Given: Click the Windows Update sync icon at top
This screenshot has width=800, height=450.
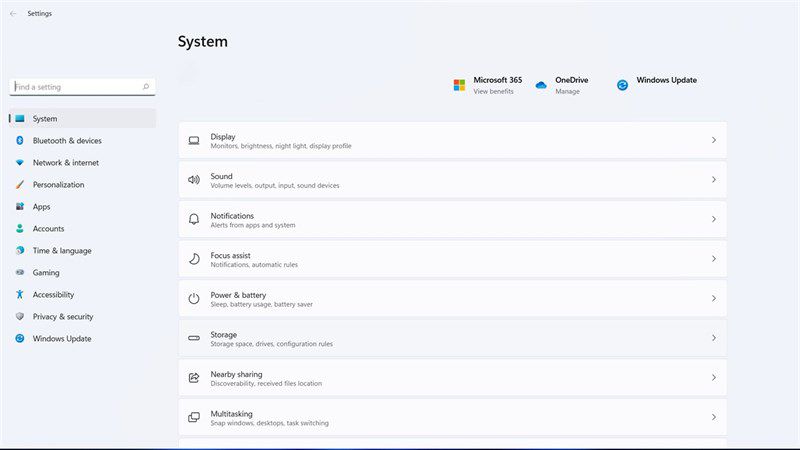Looking at the screenshot, I should tap(622, 85).
